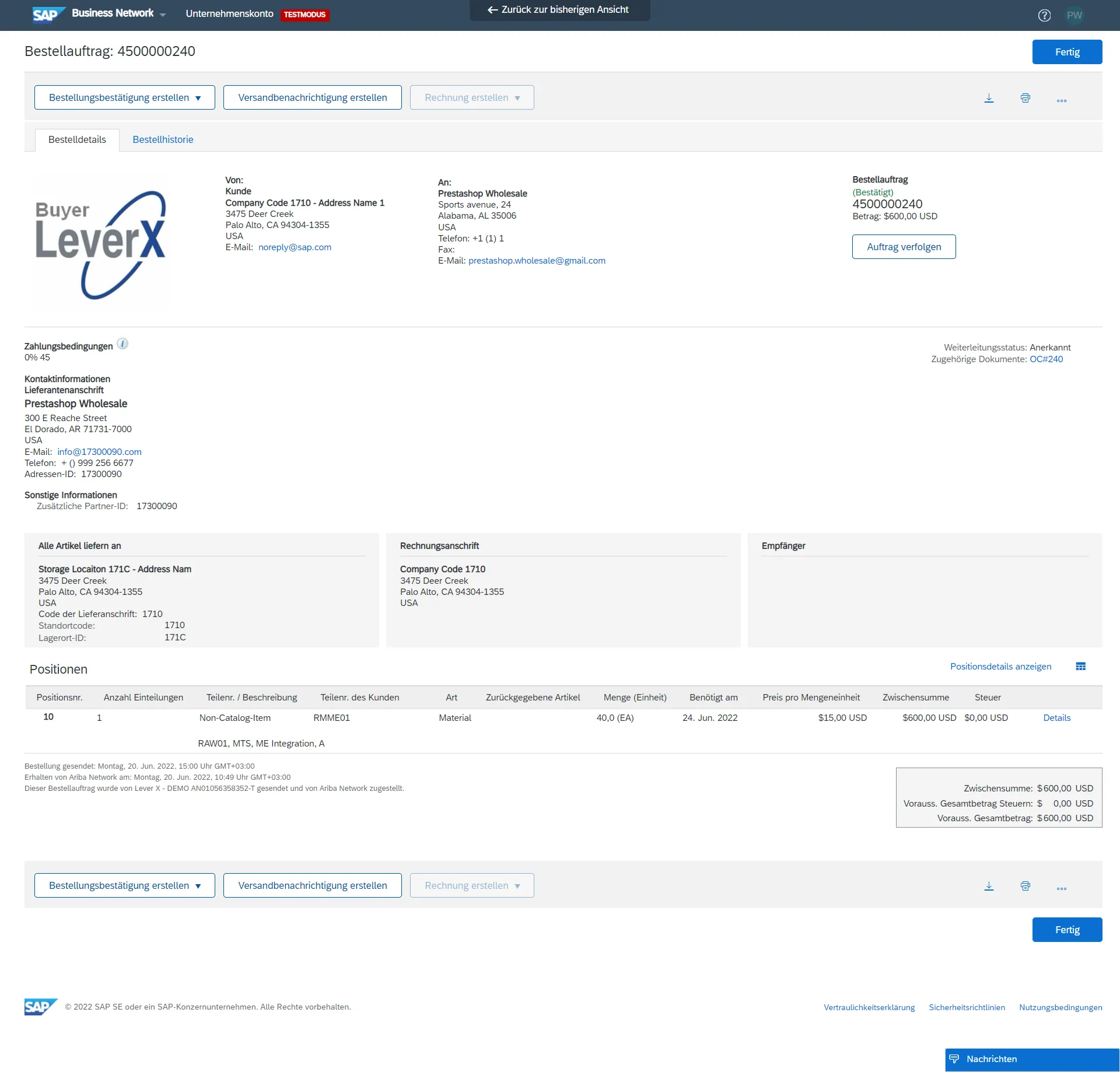This screenshot has height=1072, width=1120.
Task: Click the Non-Catalog-Item cell
Action: pos(235,718)
